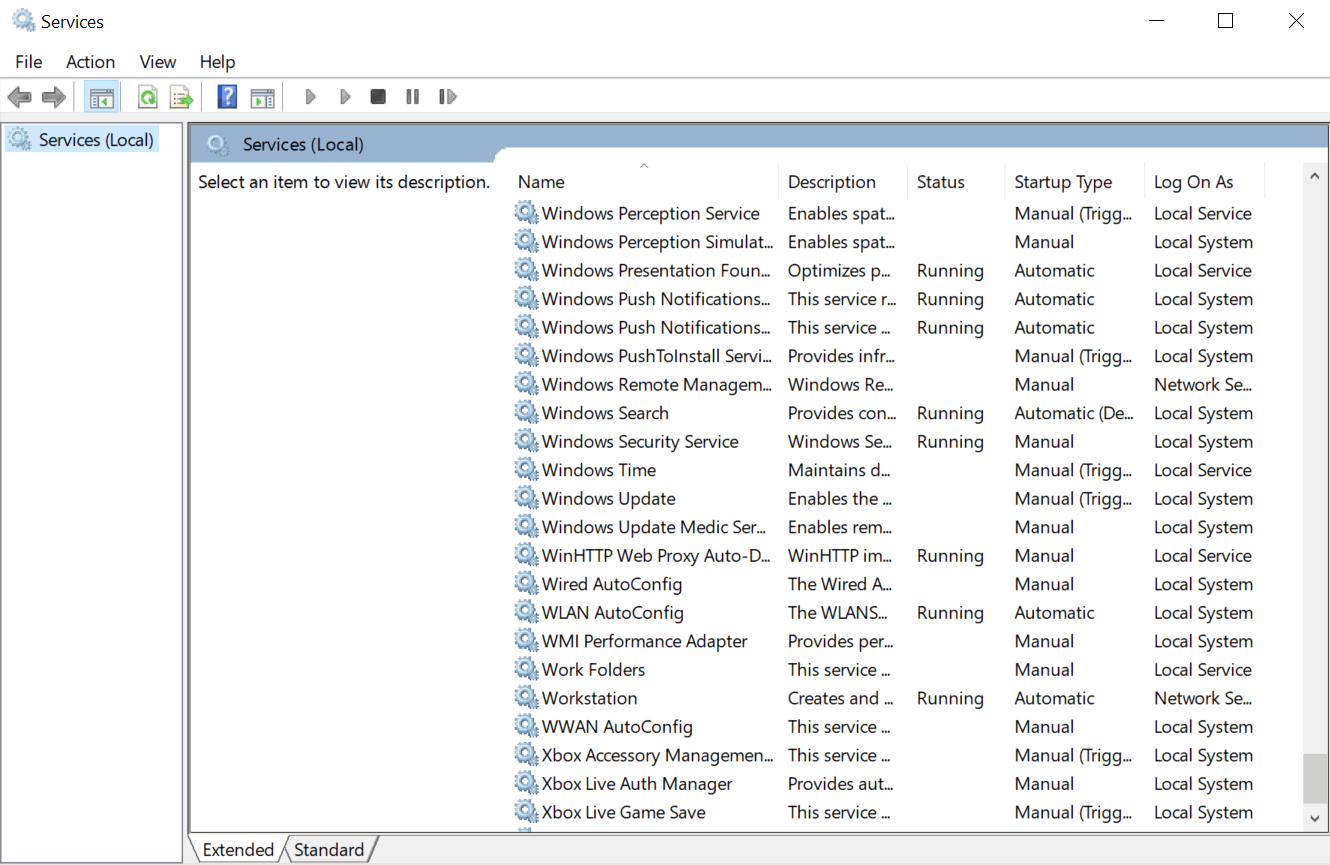Sort services by the Status column header
This screenshot has height=865, width=1330.
[940, 181]
